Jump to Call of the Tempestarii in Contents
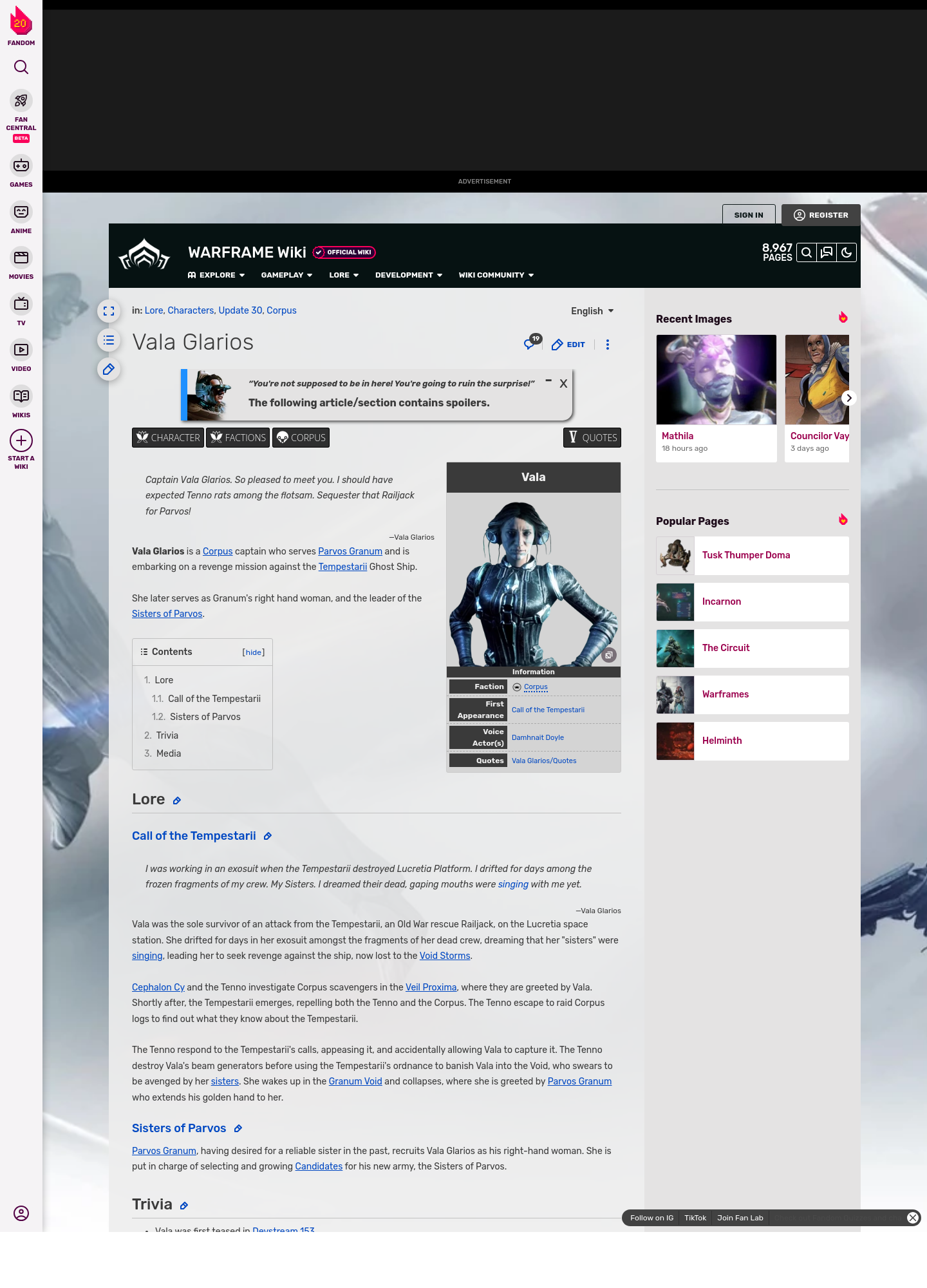Screen dimensions: 927x1288 click(214, 699)
